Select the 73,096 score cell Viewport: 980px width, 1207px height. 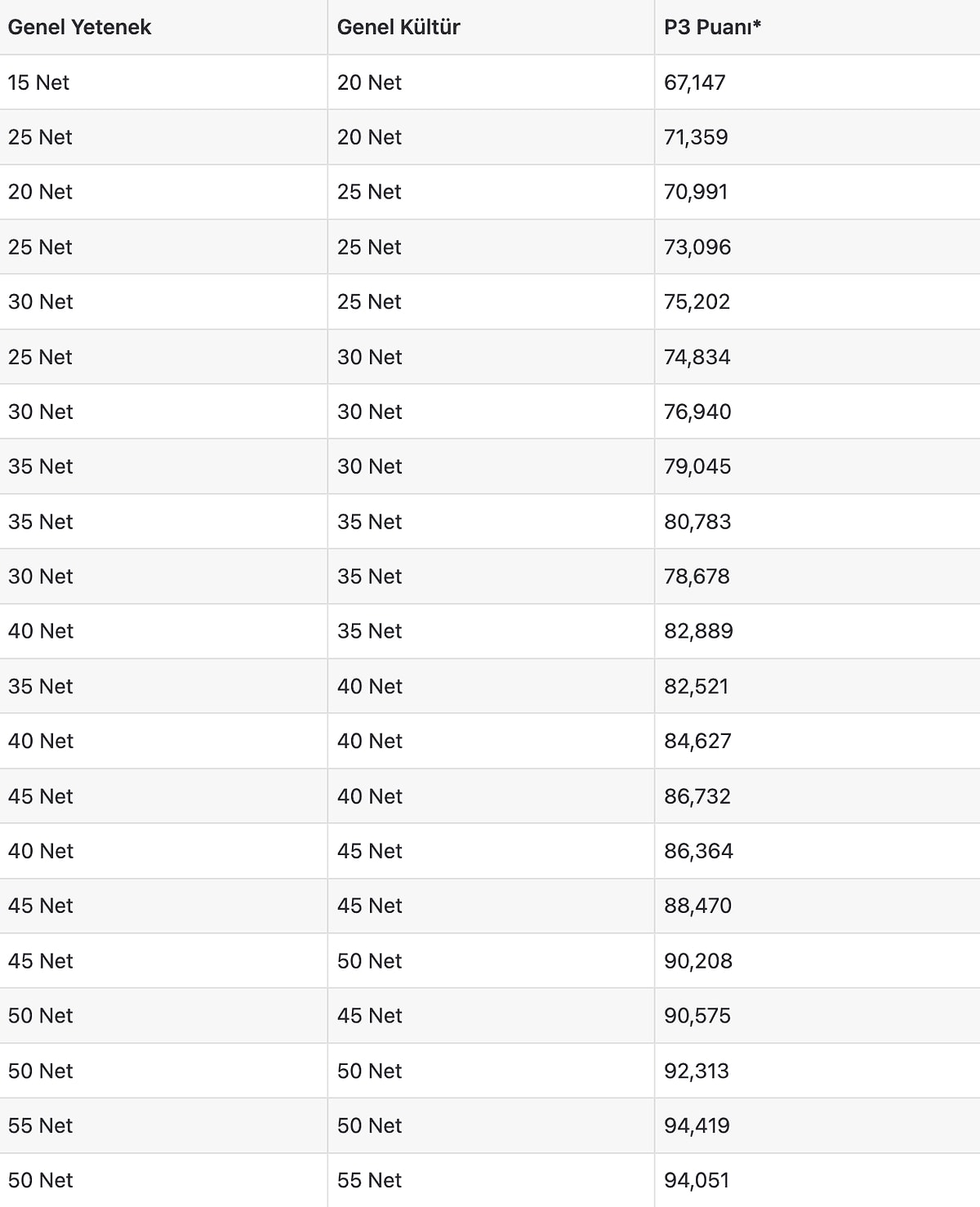pyautogui.click(x=697, y=247)
